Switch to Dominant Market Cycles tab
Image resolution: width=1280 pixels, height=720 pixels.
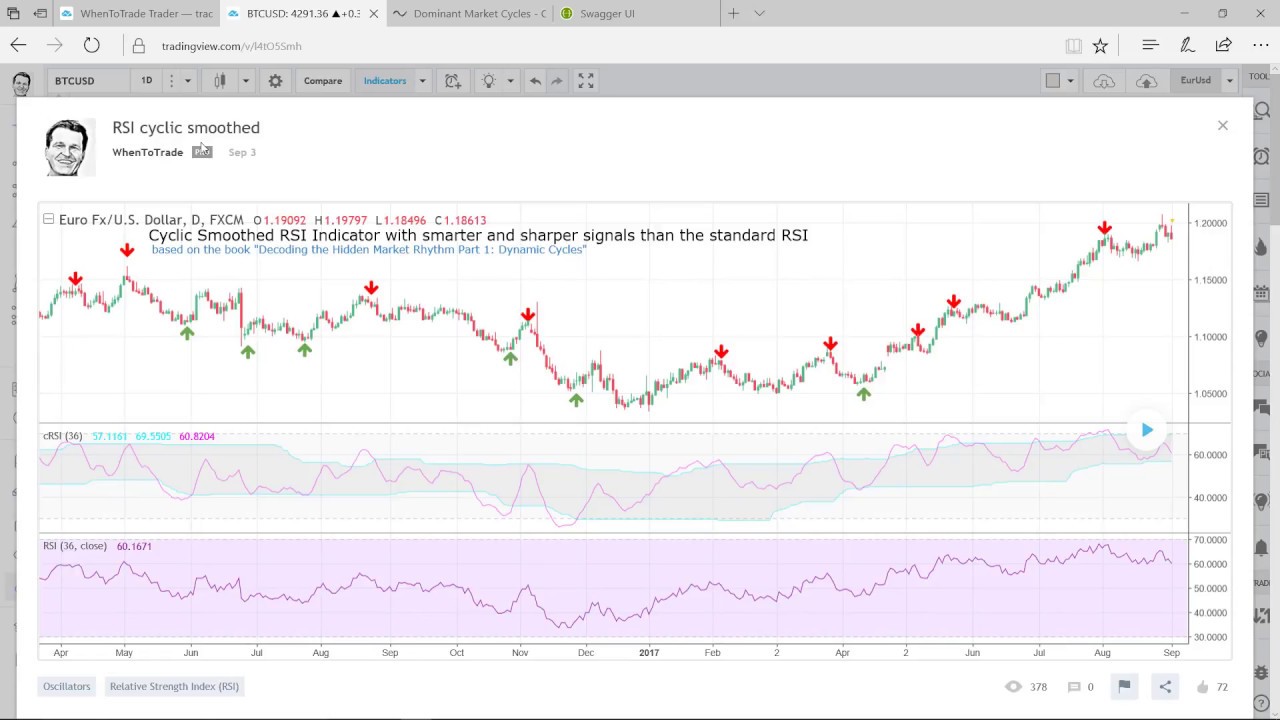pyautogui.click(x=469, y=14)
